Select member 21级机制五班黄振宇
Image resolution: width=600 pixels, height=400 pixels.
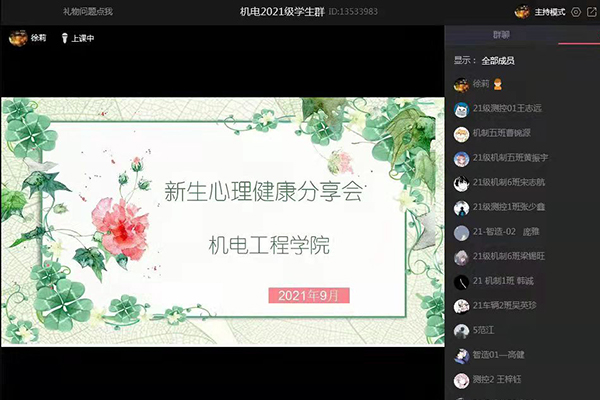[x=510, y=158]
